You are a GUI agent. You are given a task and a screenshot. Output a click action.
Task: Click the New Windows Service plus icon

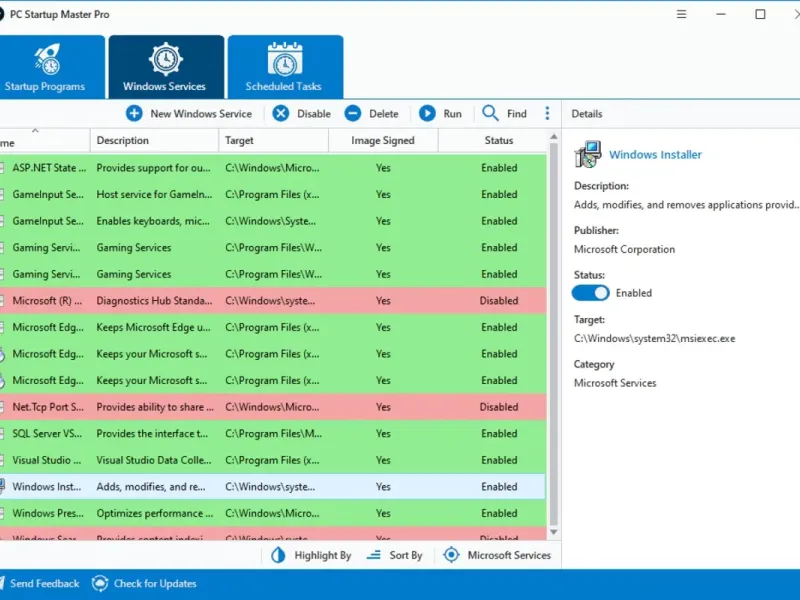point(134,114)
